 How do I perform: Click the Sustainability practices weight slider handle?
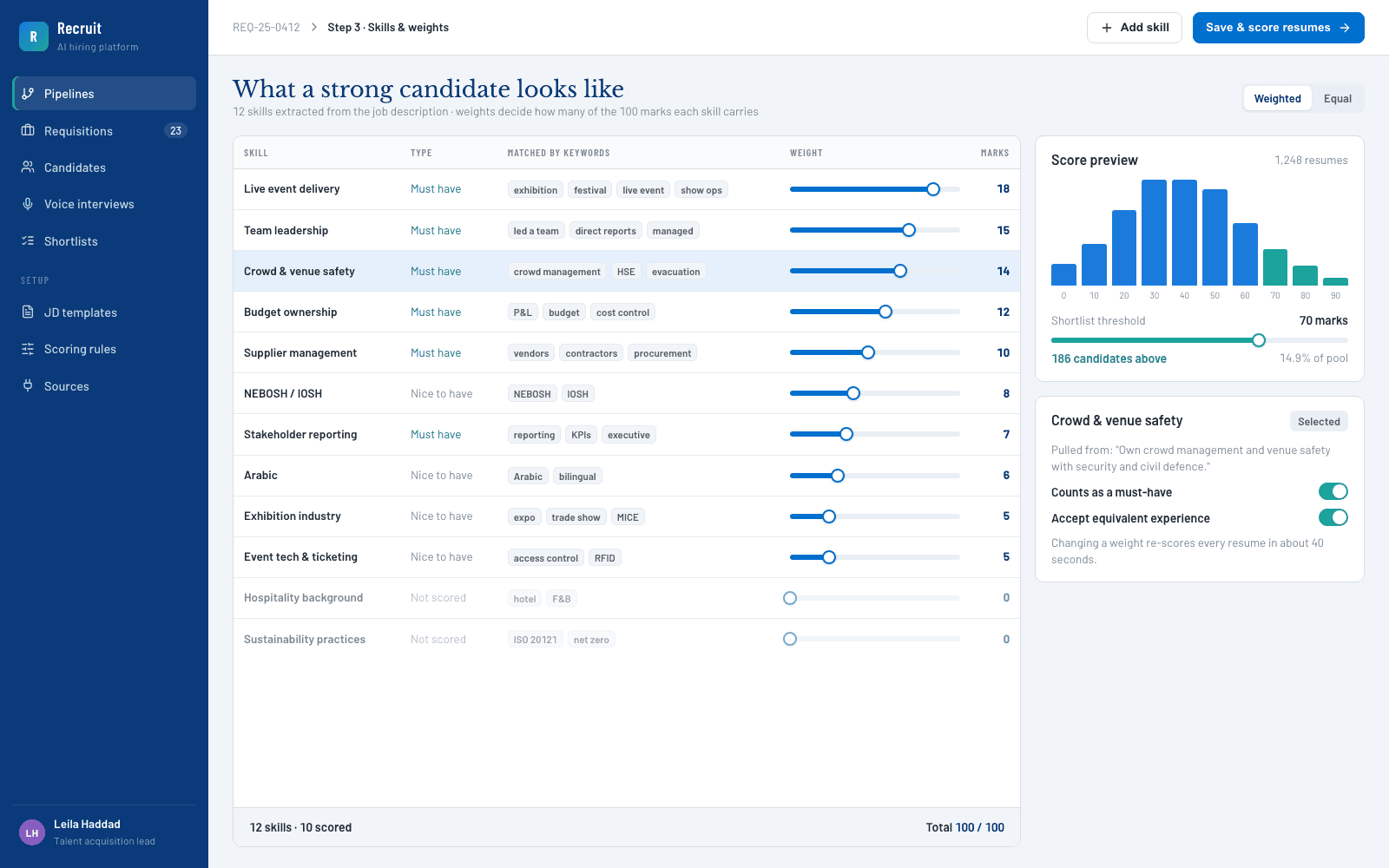[x=790, y=639]
